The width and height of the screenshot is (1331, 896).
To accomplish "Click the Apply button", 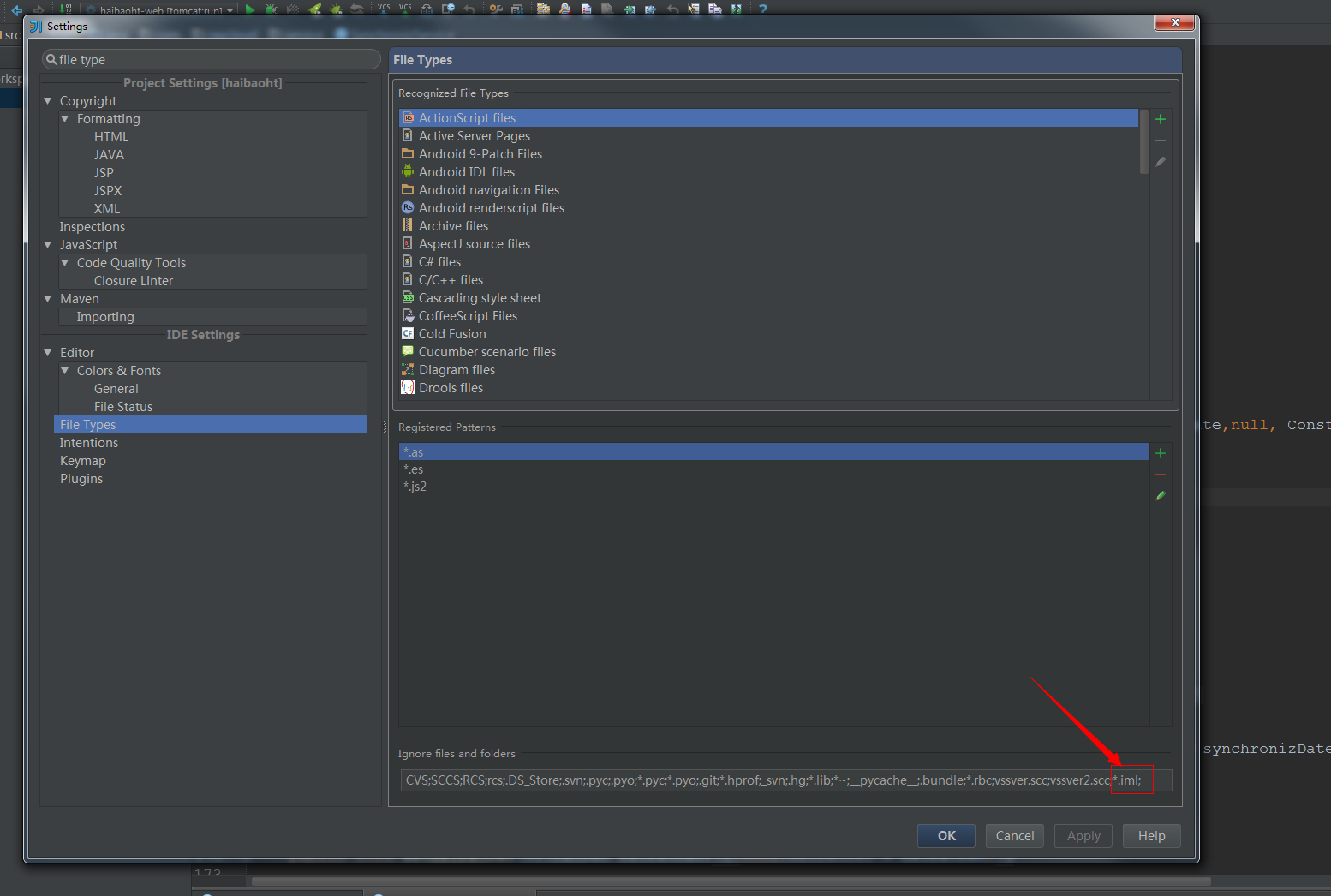I will pos(1083,836).
